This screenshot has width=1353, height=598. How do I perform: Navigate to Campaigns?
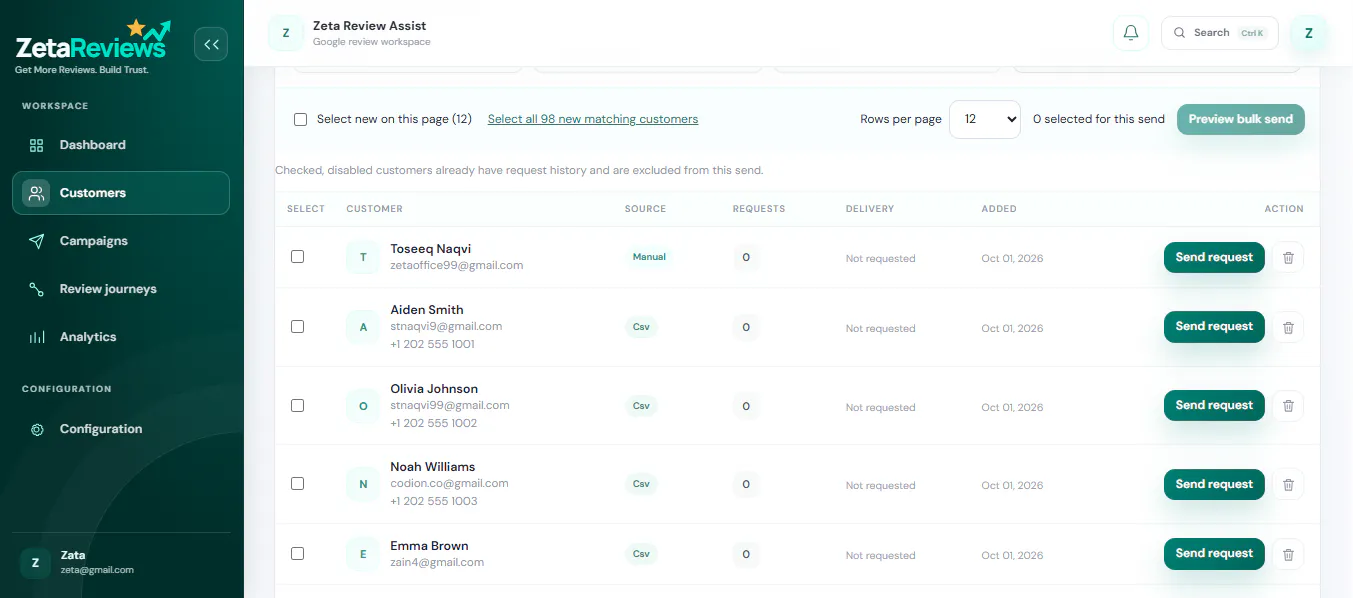[x=121, y=241]
